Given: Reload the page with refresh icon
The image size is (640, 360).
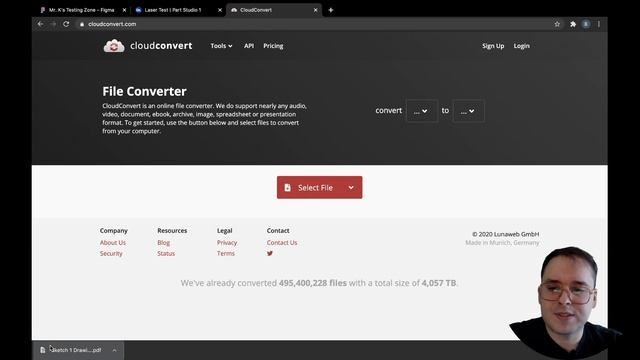Looking at the screenshot, I should (x=66, y=24).
